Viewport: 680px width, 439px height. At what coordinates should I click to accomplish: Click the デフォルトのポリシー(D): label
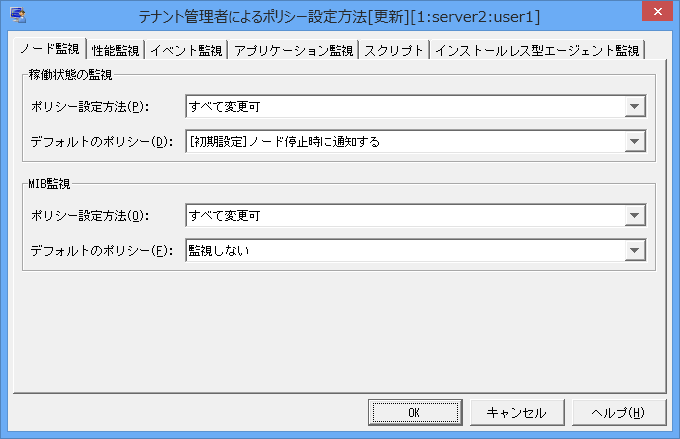102,141
